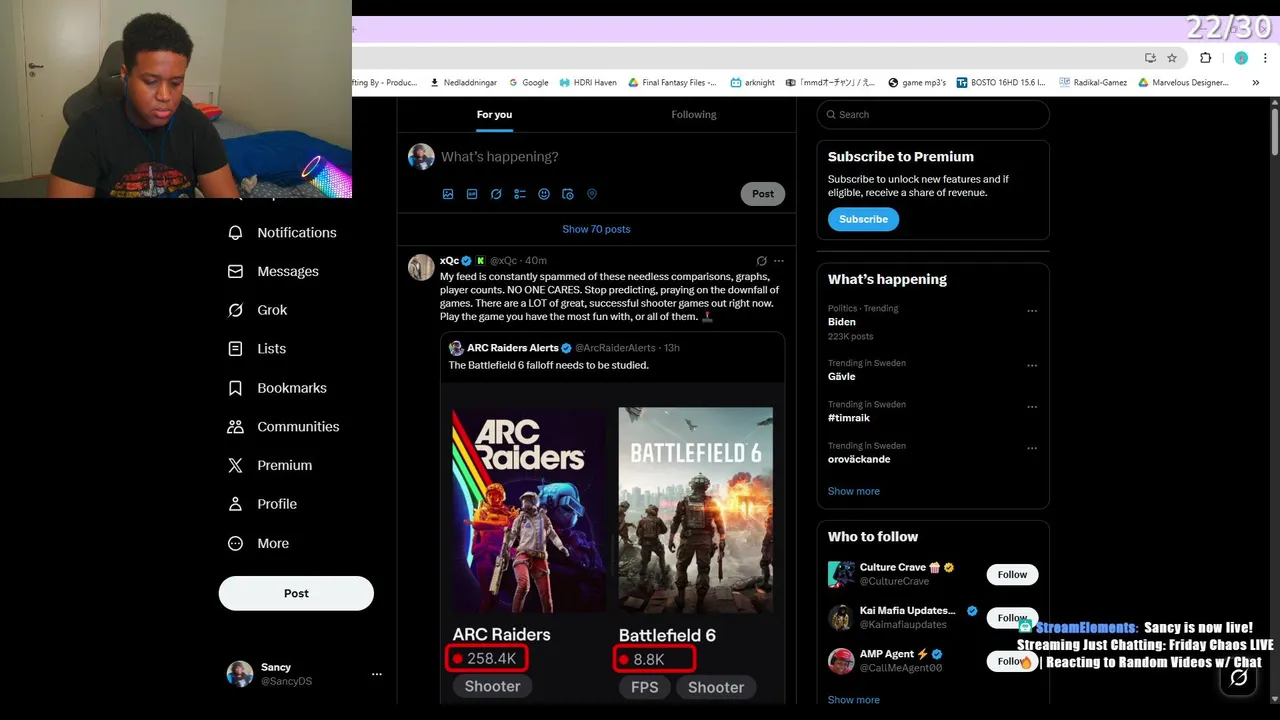Open the ARC Raiders game cover image
The height and width of the screenshot is (720, 1280).
click(528, 509)
